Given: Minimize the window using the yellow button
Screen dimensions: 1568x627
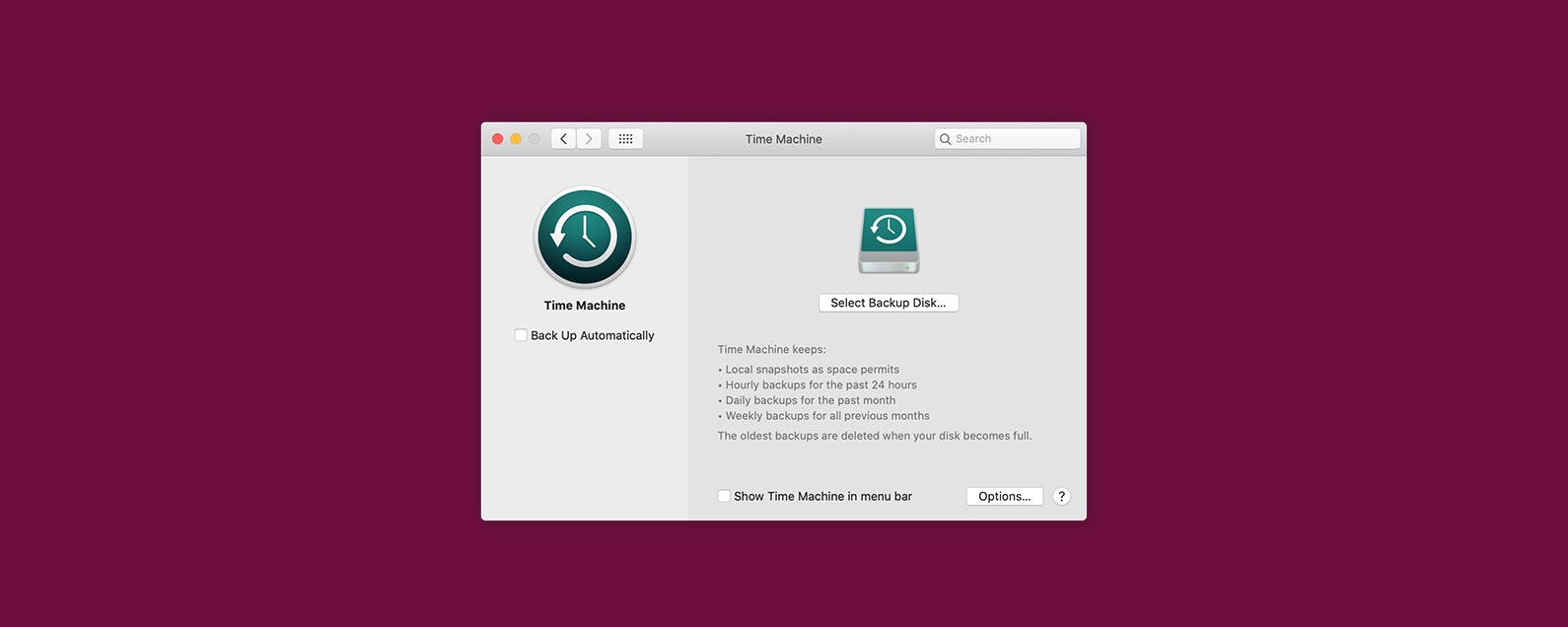Looking at the screenshot, I should 516,139.
